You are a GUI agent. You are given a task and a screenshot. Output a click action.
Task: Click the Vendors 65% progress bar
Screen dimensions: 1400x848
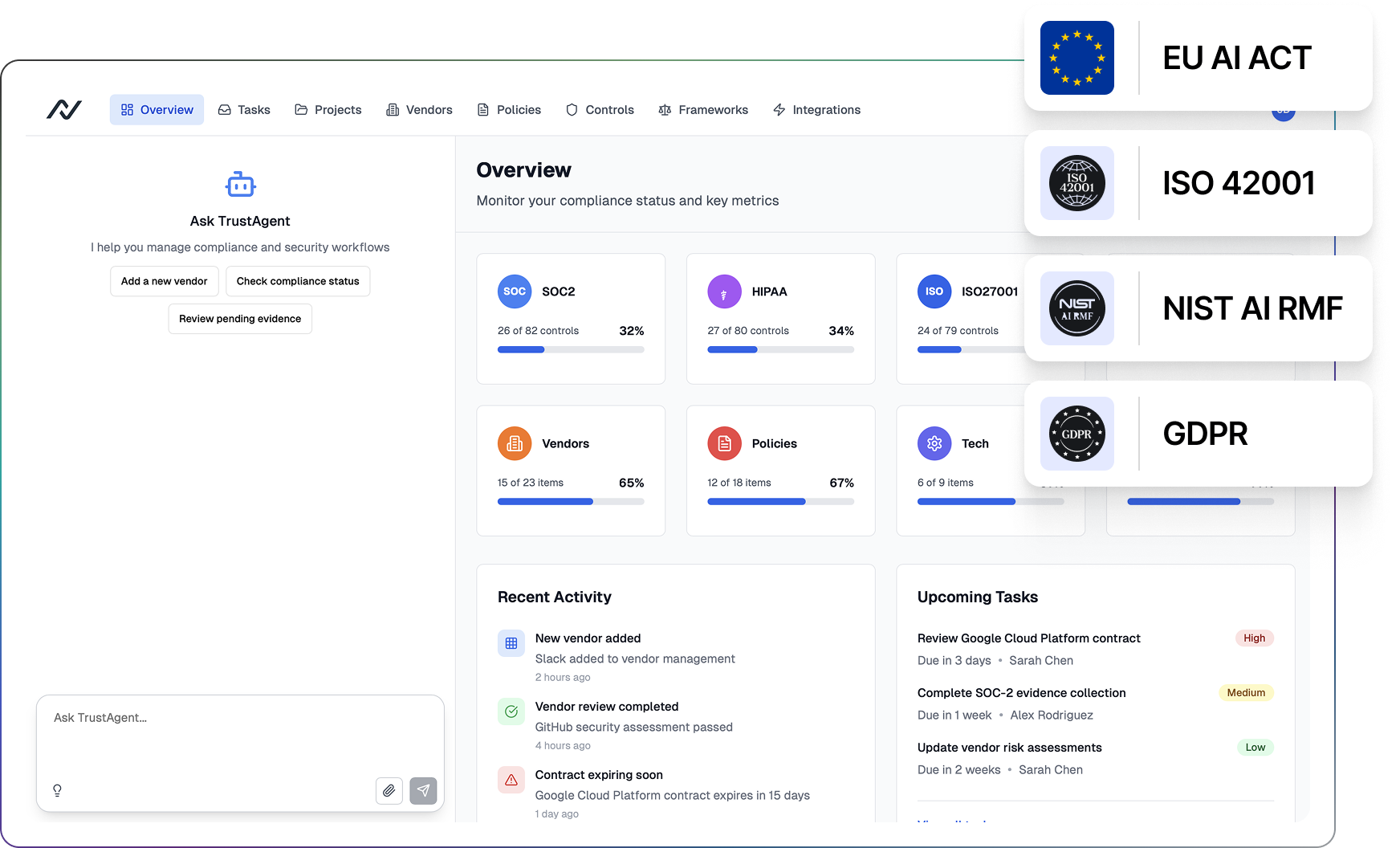571,501
